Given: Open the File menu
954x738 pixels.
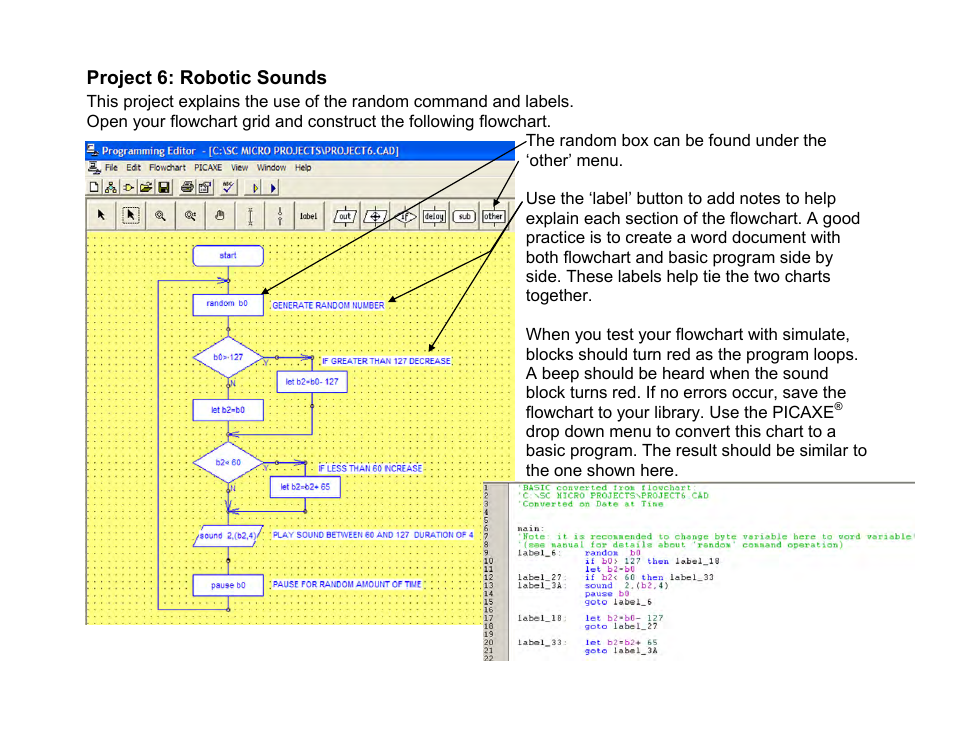Looking at the screenshot, I should [x=111, y=167].
